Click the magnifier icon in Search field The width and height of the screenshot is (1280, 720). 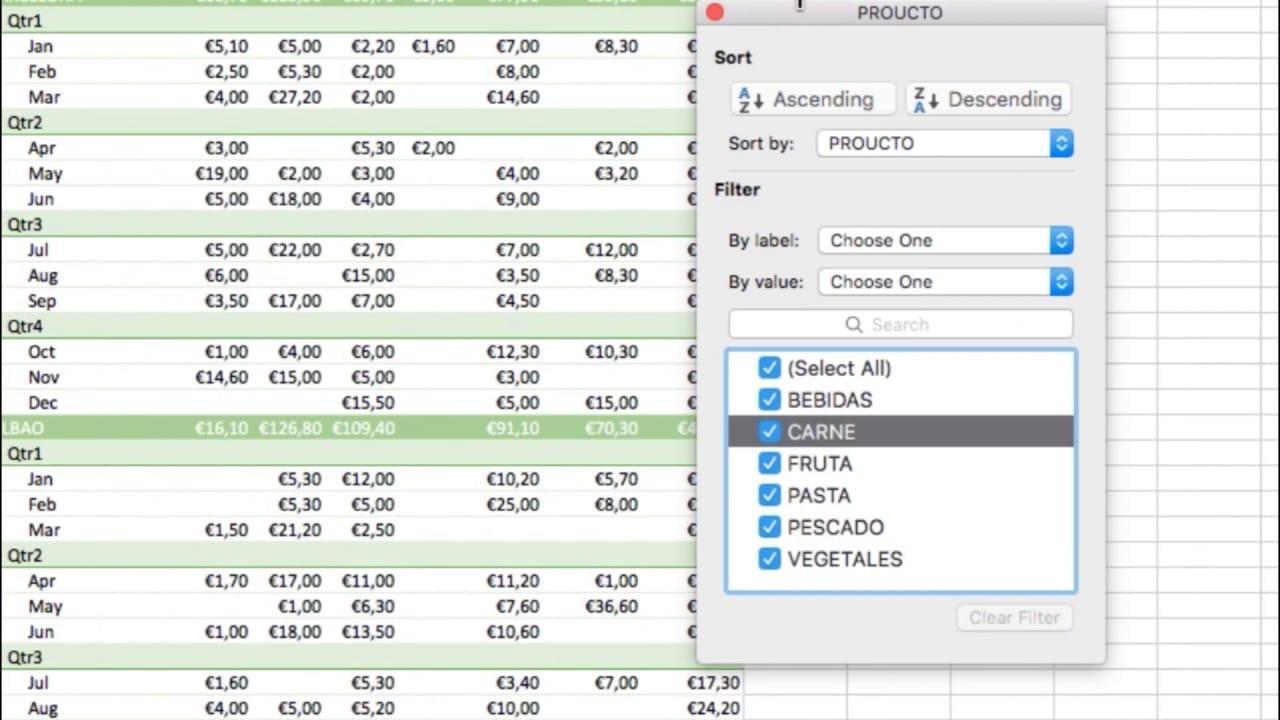pyautogui.click(x=854, y=324)
